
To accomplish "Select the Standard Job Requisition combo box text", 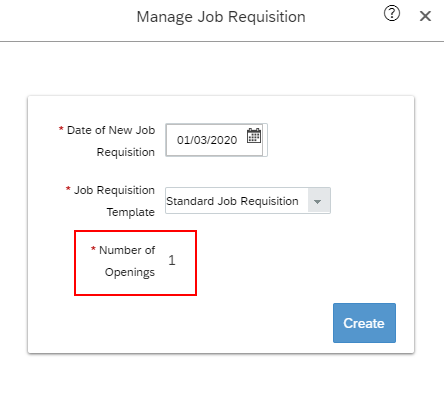I will click(232, 201).
